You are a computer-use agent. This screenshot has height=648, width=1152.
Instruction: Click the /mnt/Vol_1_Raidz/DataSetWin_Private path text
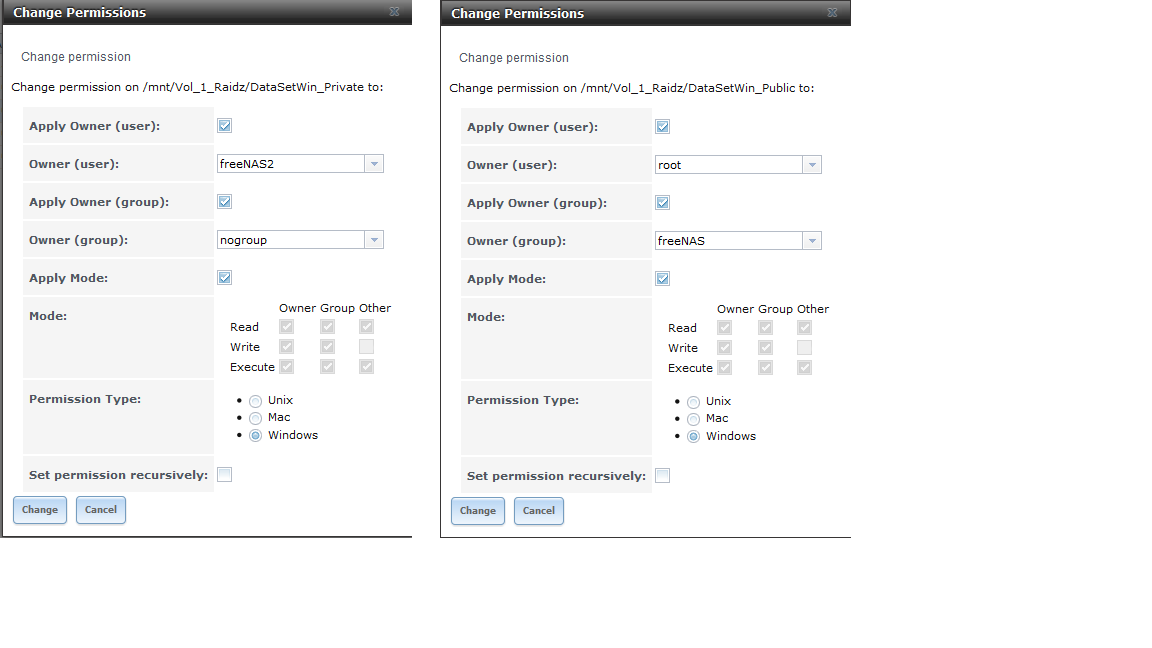click(x=253, y=87)
